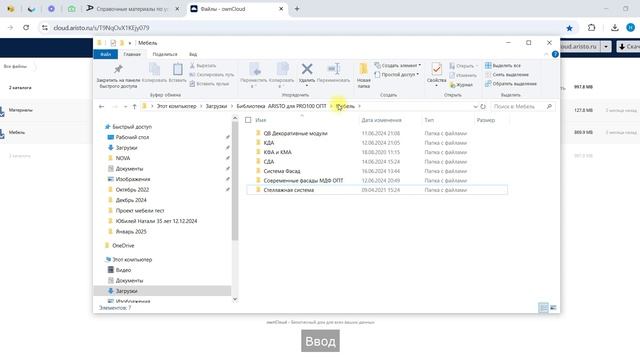The height and width of the screenshot is (360, 640).
Task: Switch to large icons view in the status bar
Action: 553,308
